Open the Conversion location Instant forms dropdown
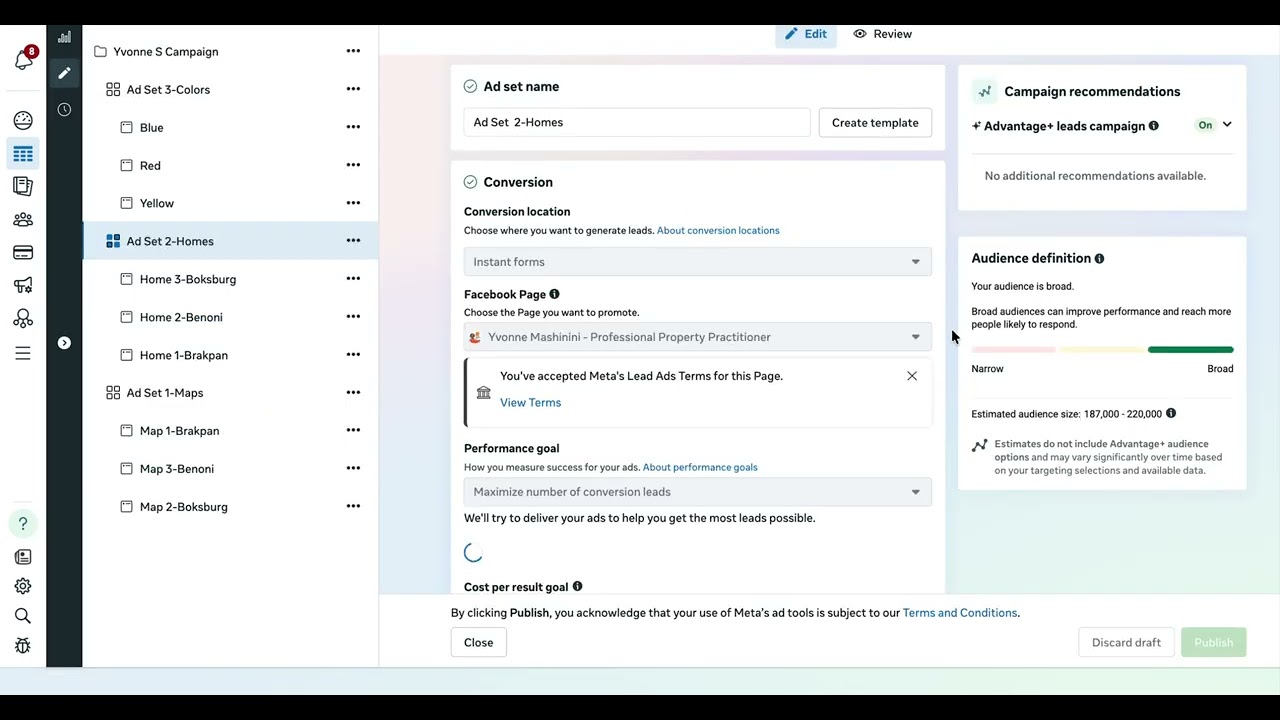 pos(698,262)
